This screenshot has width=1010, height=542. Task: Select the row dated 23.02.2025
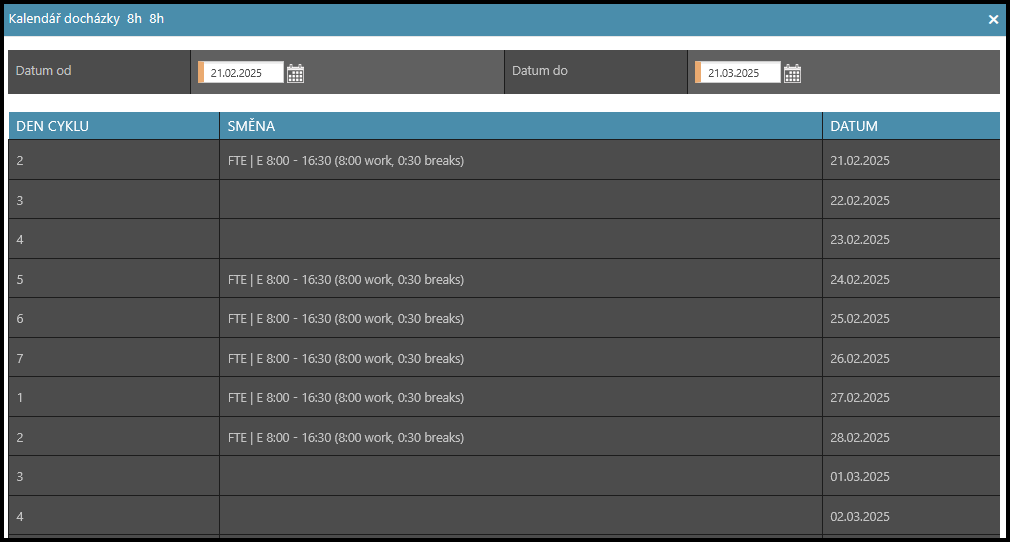click(859, 240)
